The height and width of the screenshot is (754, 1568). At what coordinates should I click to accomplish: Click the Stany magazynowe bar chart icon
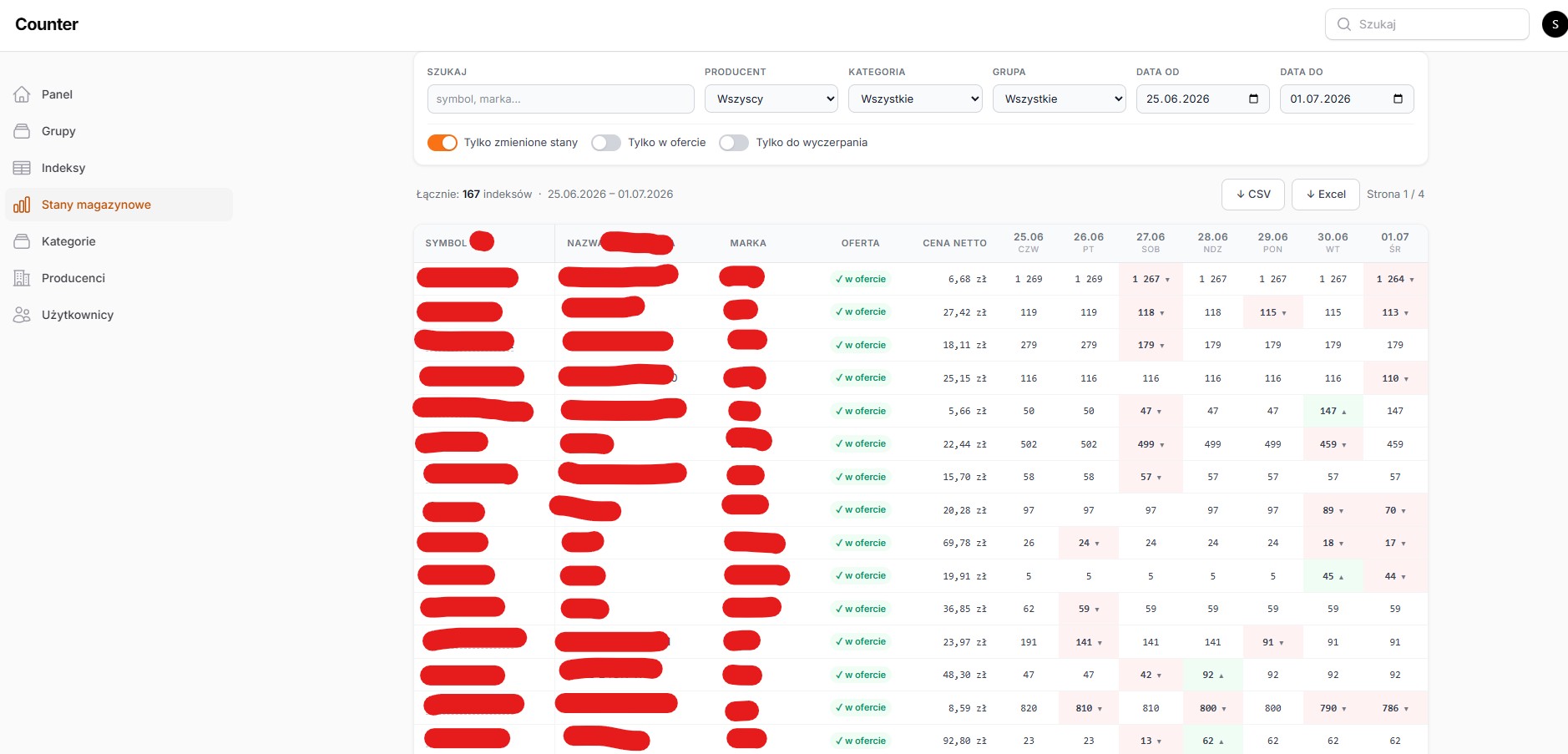pyautogui.click(x=22, y=205)
